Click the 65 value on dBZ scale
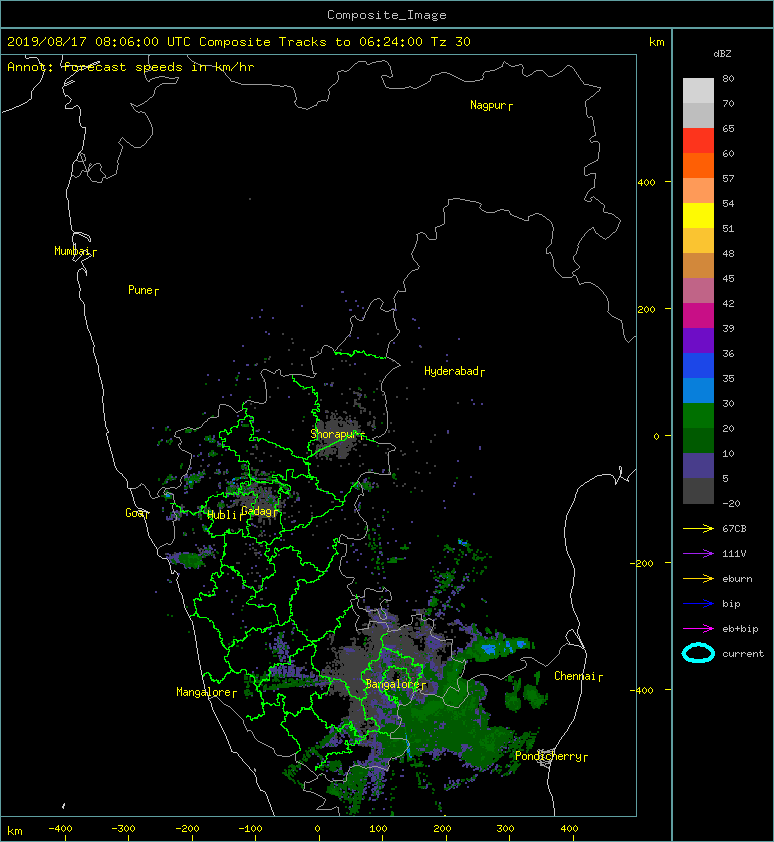 [x=728, y=128]
